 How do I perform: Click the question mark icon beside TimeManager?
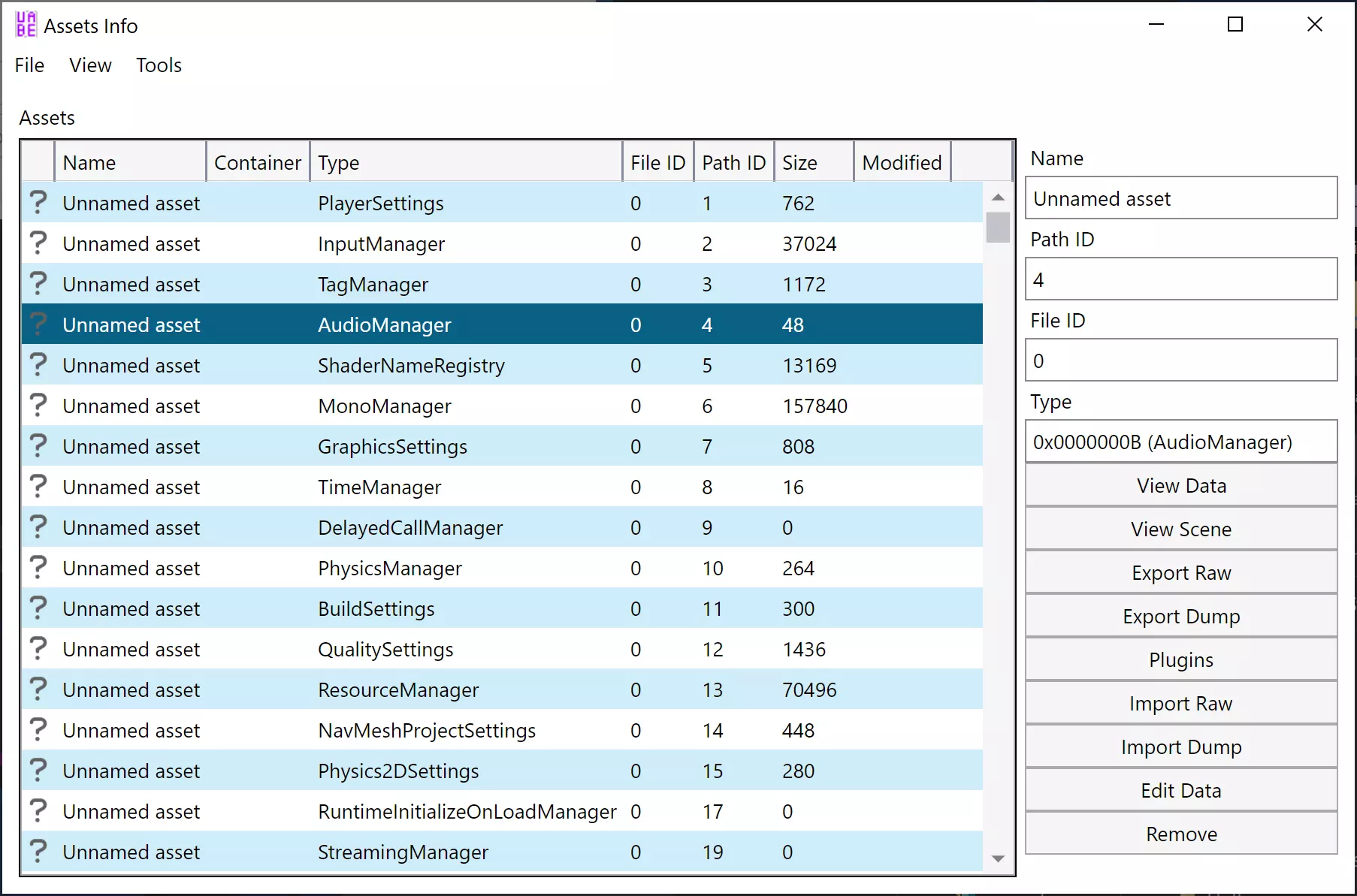click(x=38, y=487)
